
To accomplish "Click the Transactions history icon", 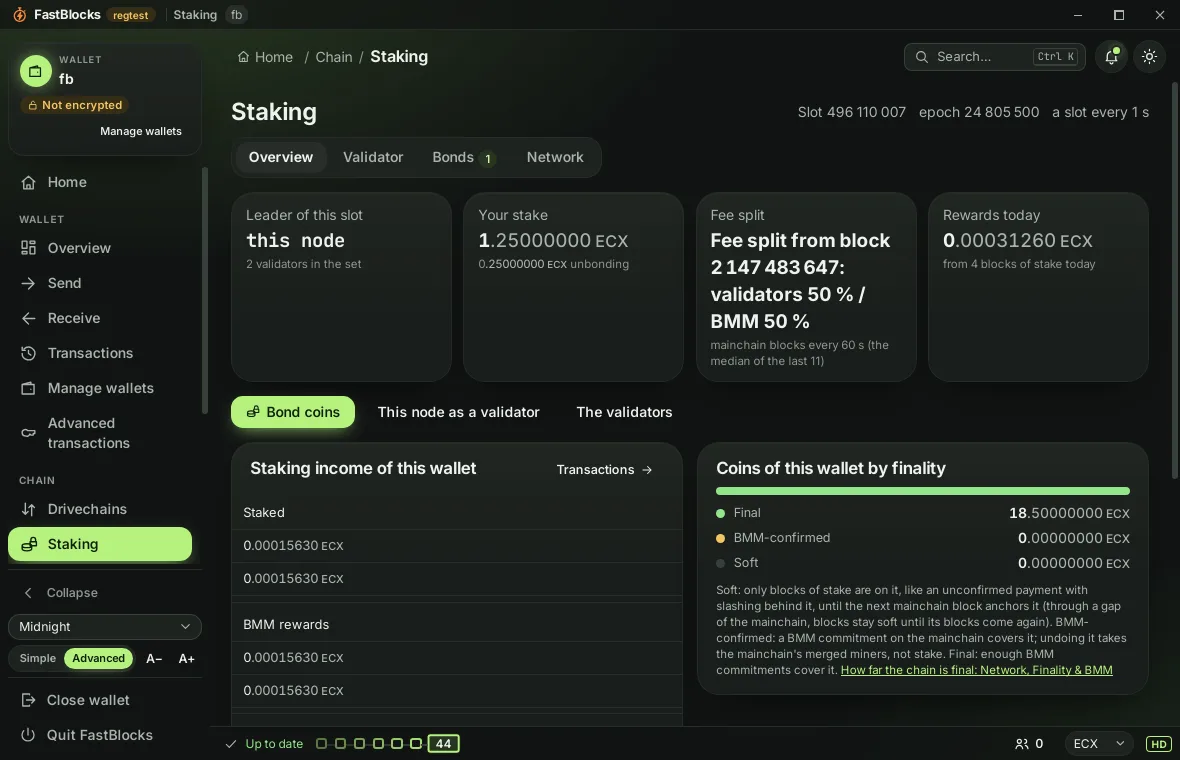I will [x=29, y=354].
